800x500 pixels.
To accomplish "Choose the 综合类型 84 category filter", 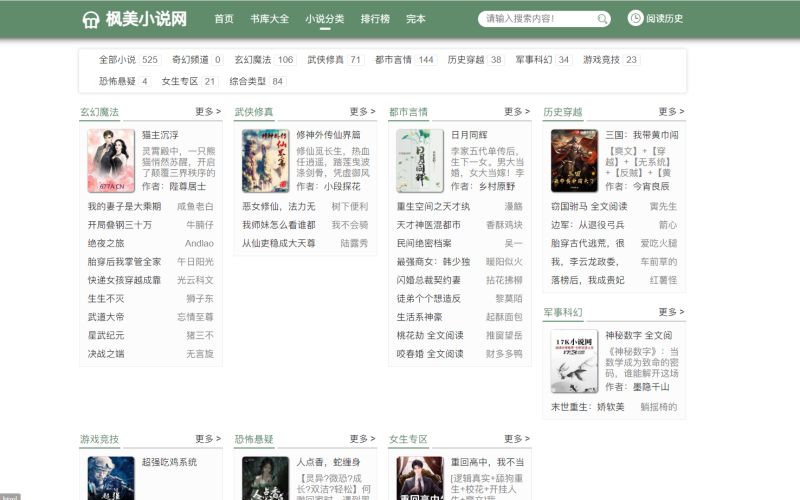I will [257, 81].
